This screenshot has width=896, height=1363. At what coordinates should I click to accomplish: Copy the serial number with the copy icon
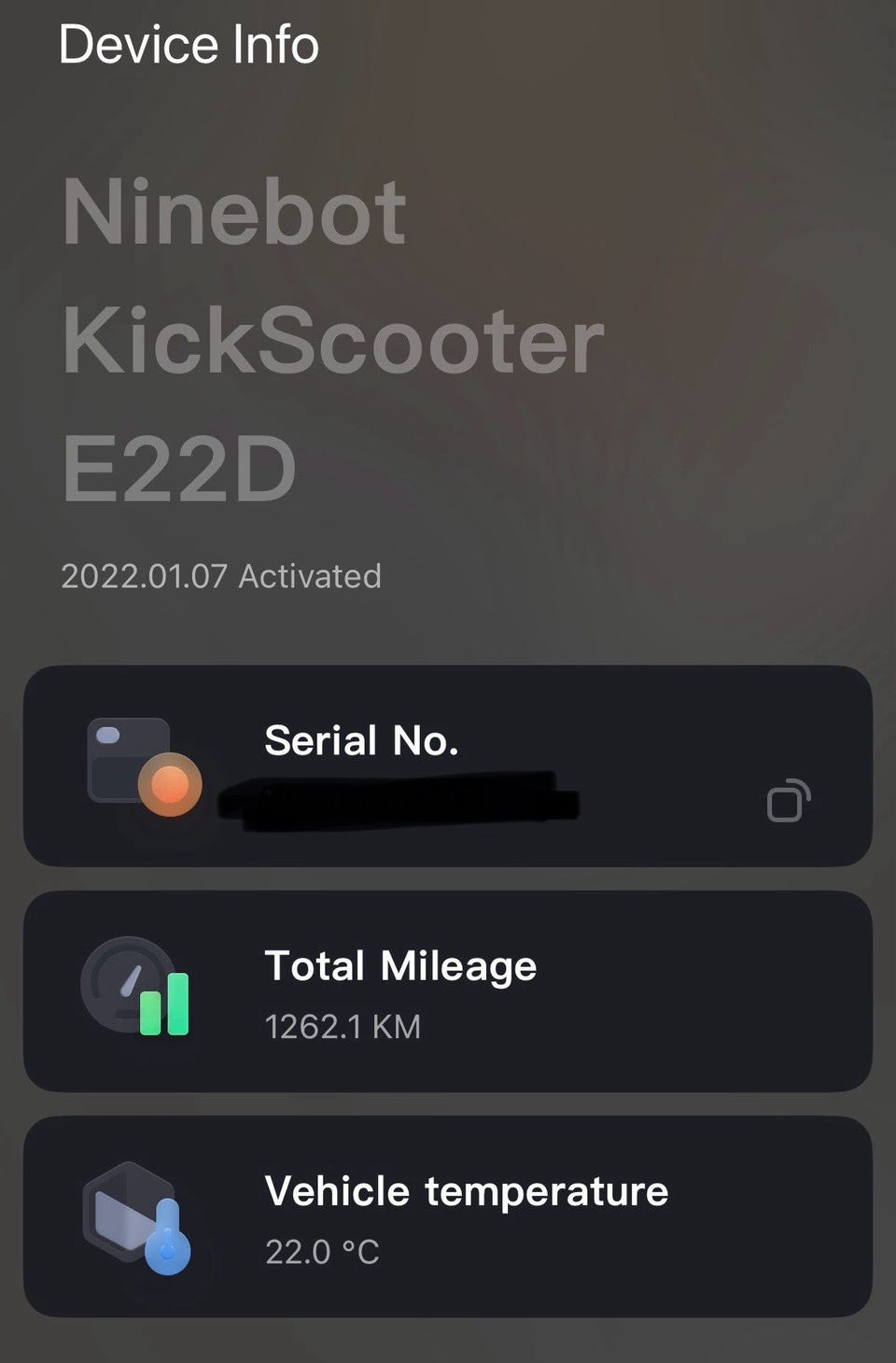pyautogui.click(x=788, y=801)
